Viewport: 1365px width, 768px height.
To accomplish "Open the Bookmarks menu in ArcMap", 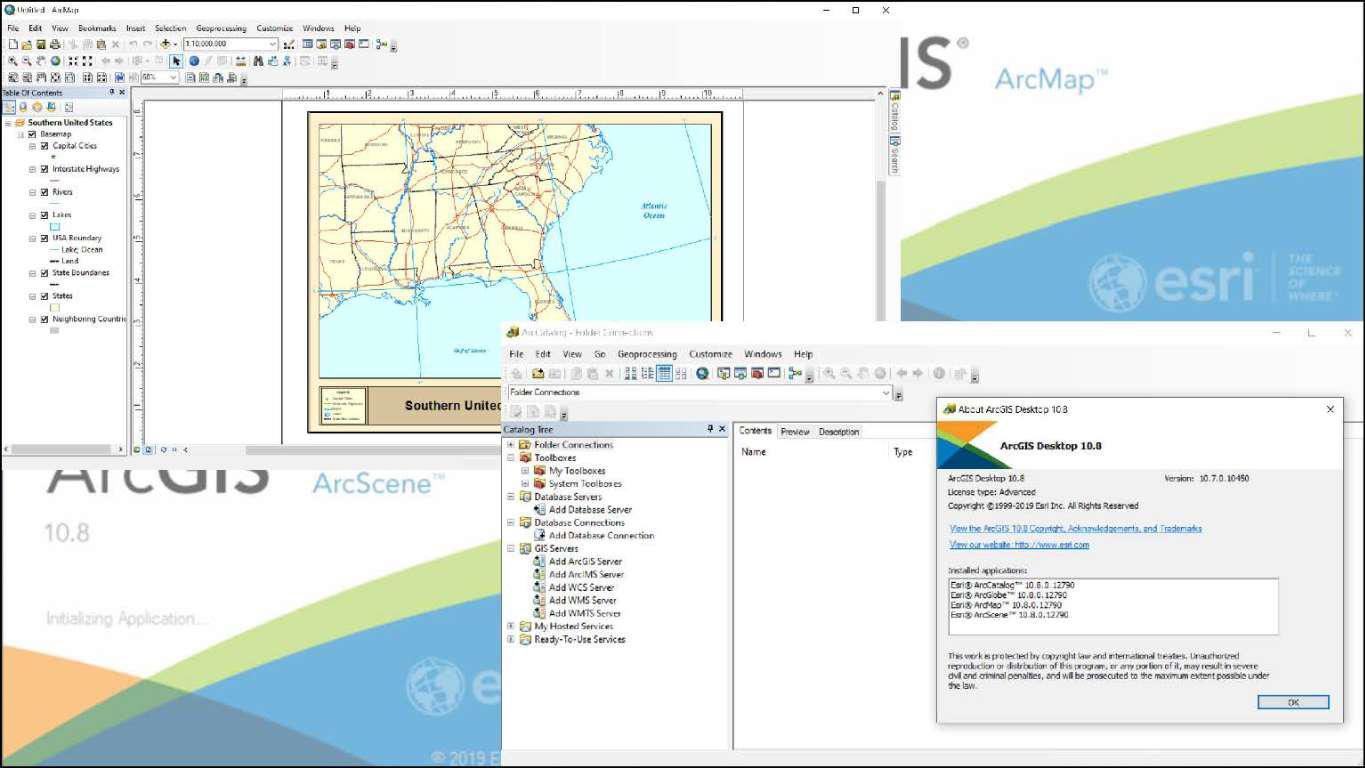I will (97, 28).
